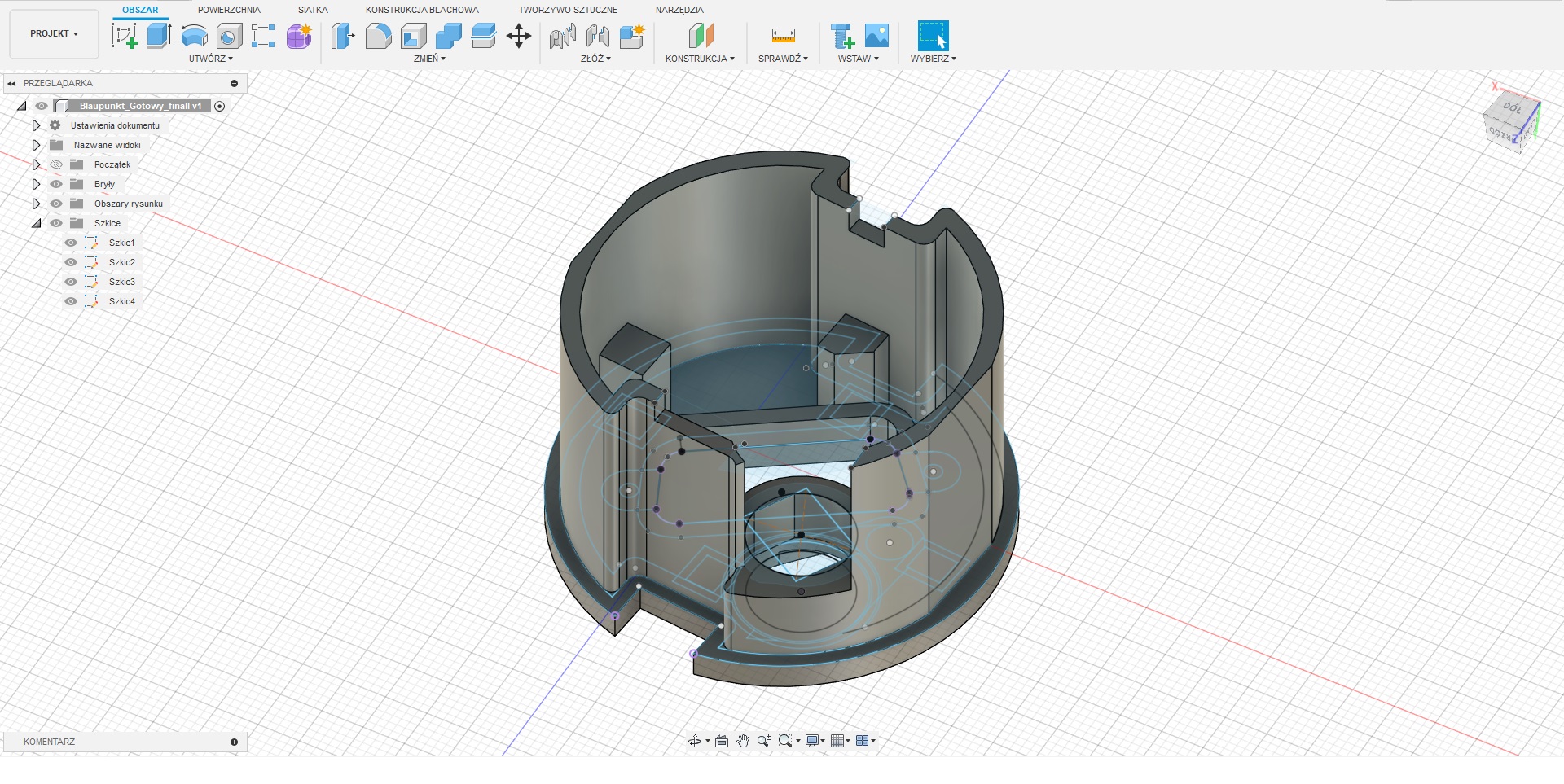Image resolution: width=1564 pixels, height=784 pixels.
Task: Toggle visibility of the Bryły folder
Action: point(56,184)
